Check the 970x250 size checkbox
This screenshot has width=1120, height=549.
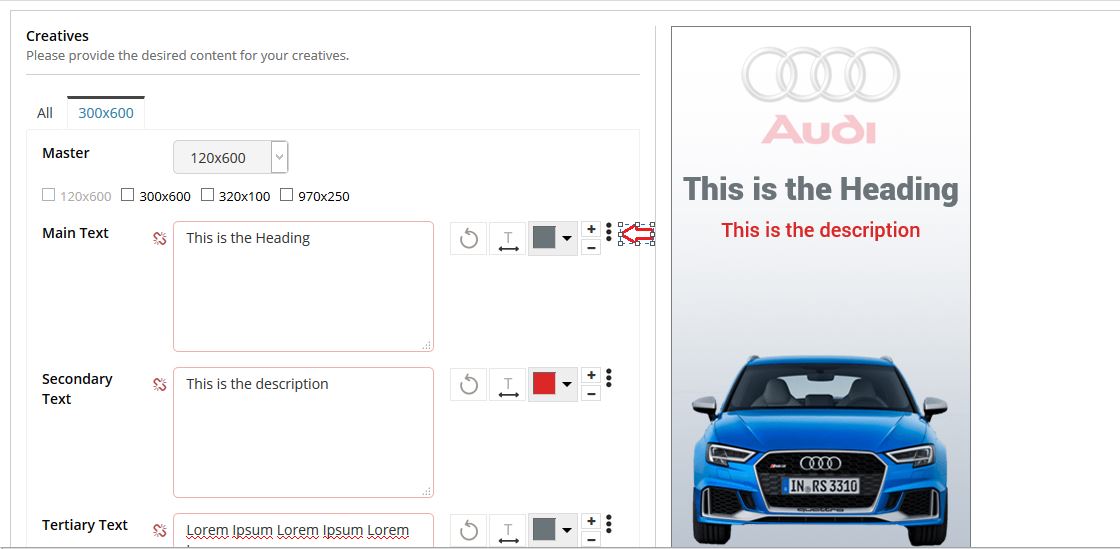286,194
